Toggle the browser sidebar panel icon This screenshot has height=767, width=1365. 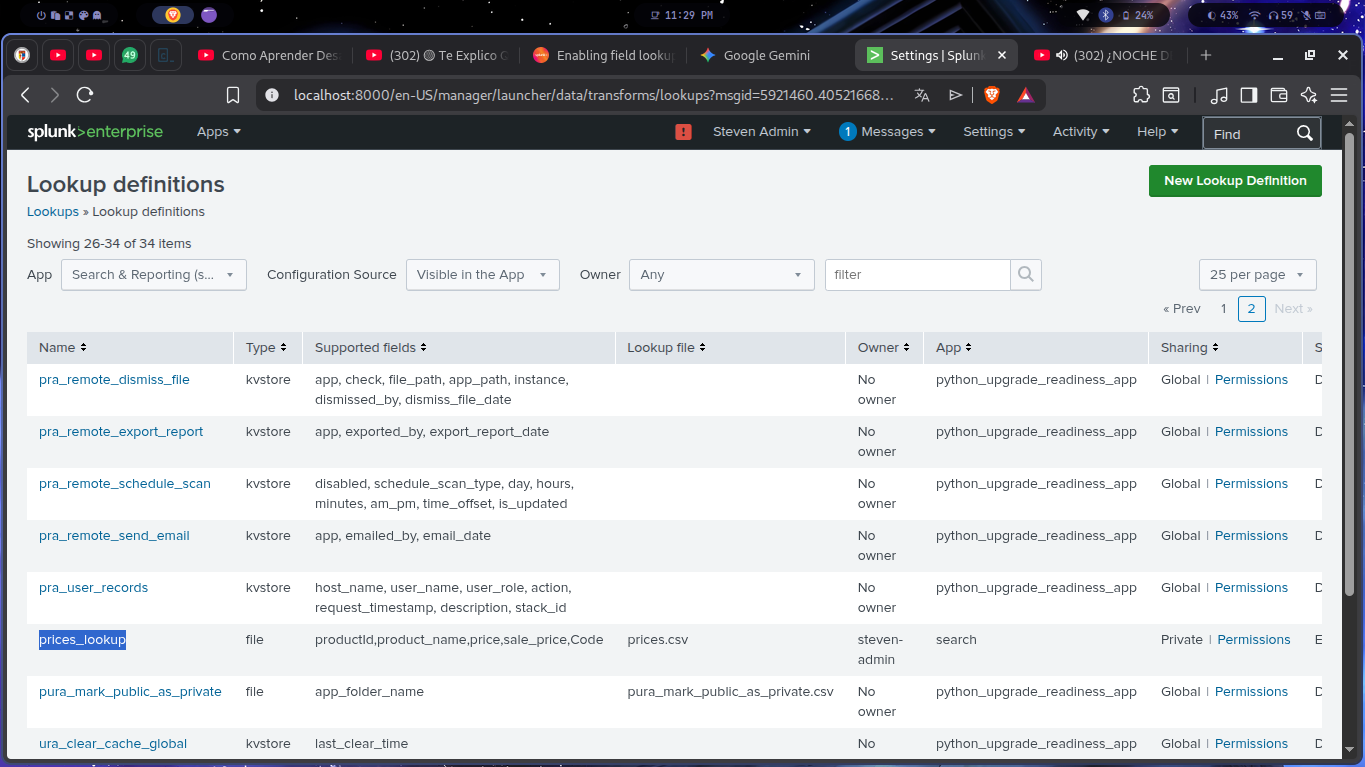tap(1248, 94)
